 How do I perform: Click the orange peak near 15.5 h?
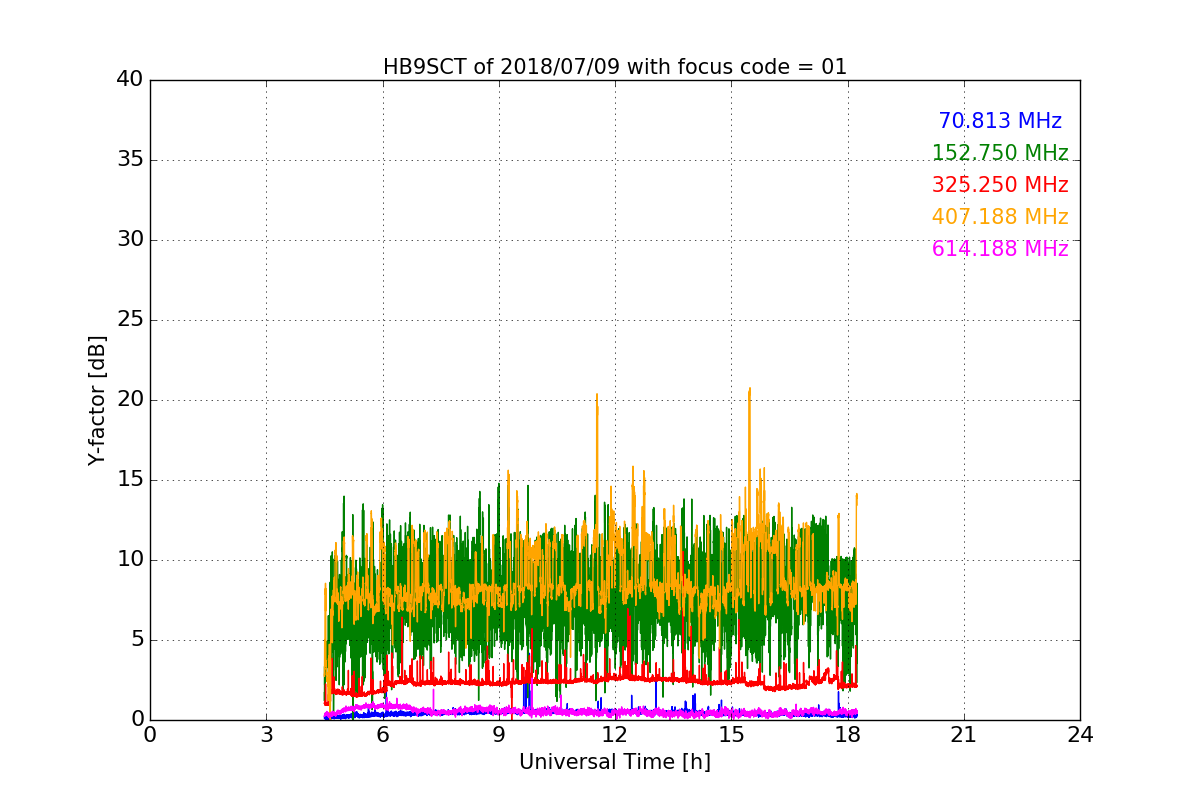click(x=749, y=389)
